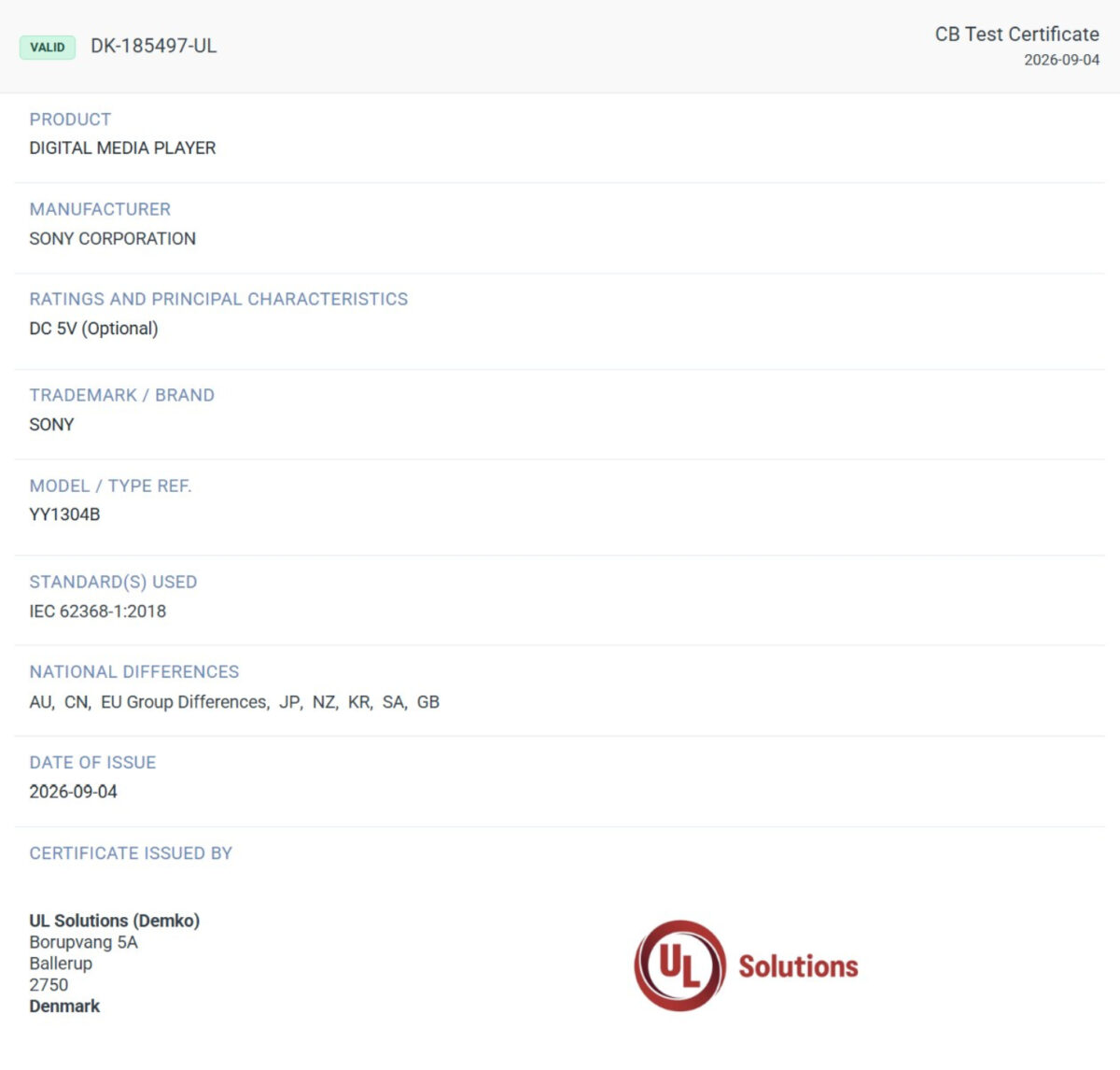Click the MANUFACTURER field label
Image resolution: width=1120 pixels, height=1070 pixels.
point(100,209)
